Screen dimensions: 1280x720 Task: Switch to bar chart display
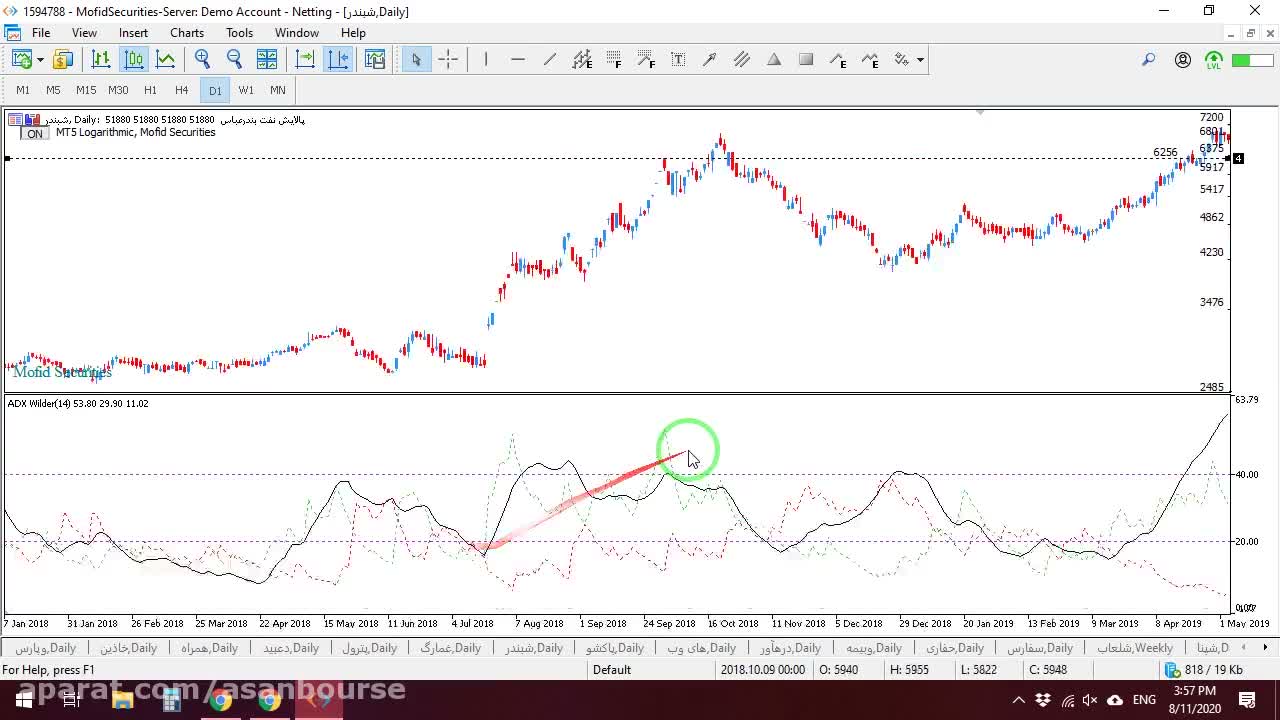click(101, 60)
